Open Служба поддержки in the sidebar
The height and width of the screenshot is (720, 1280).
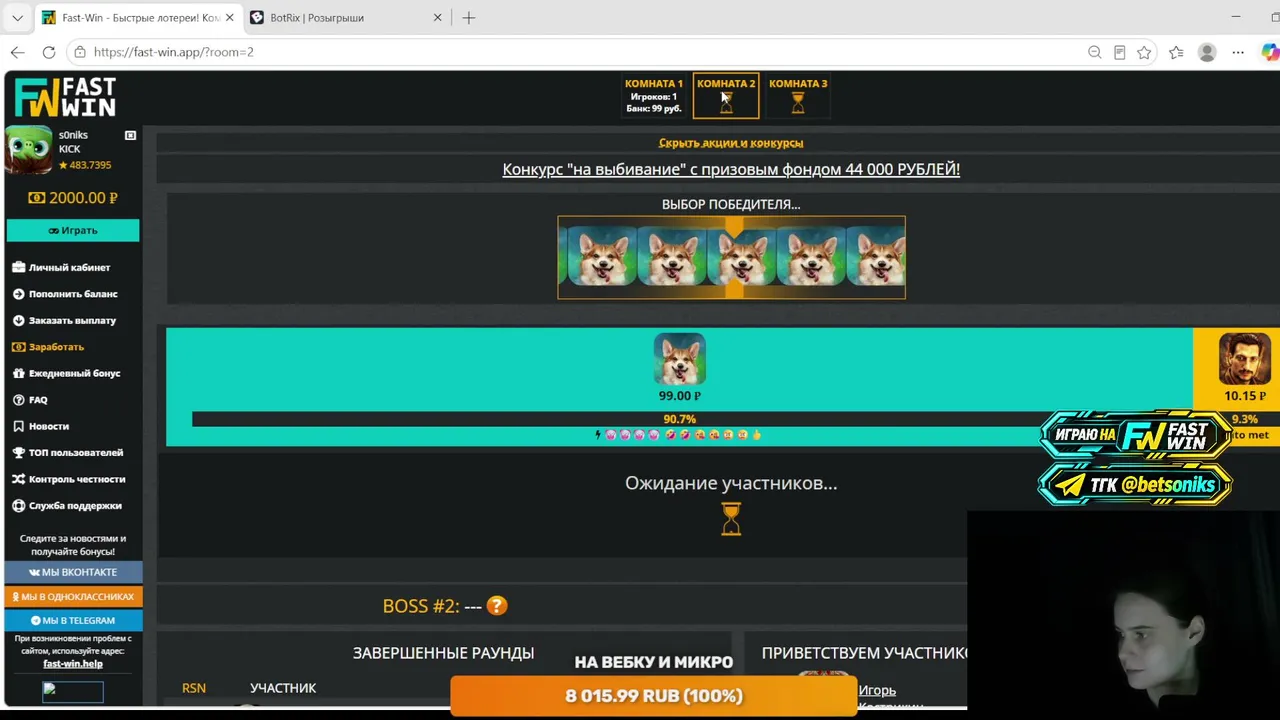[x=67, y=506]
